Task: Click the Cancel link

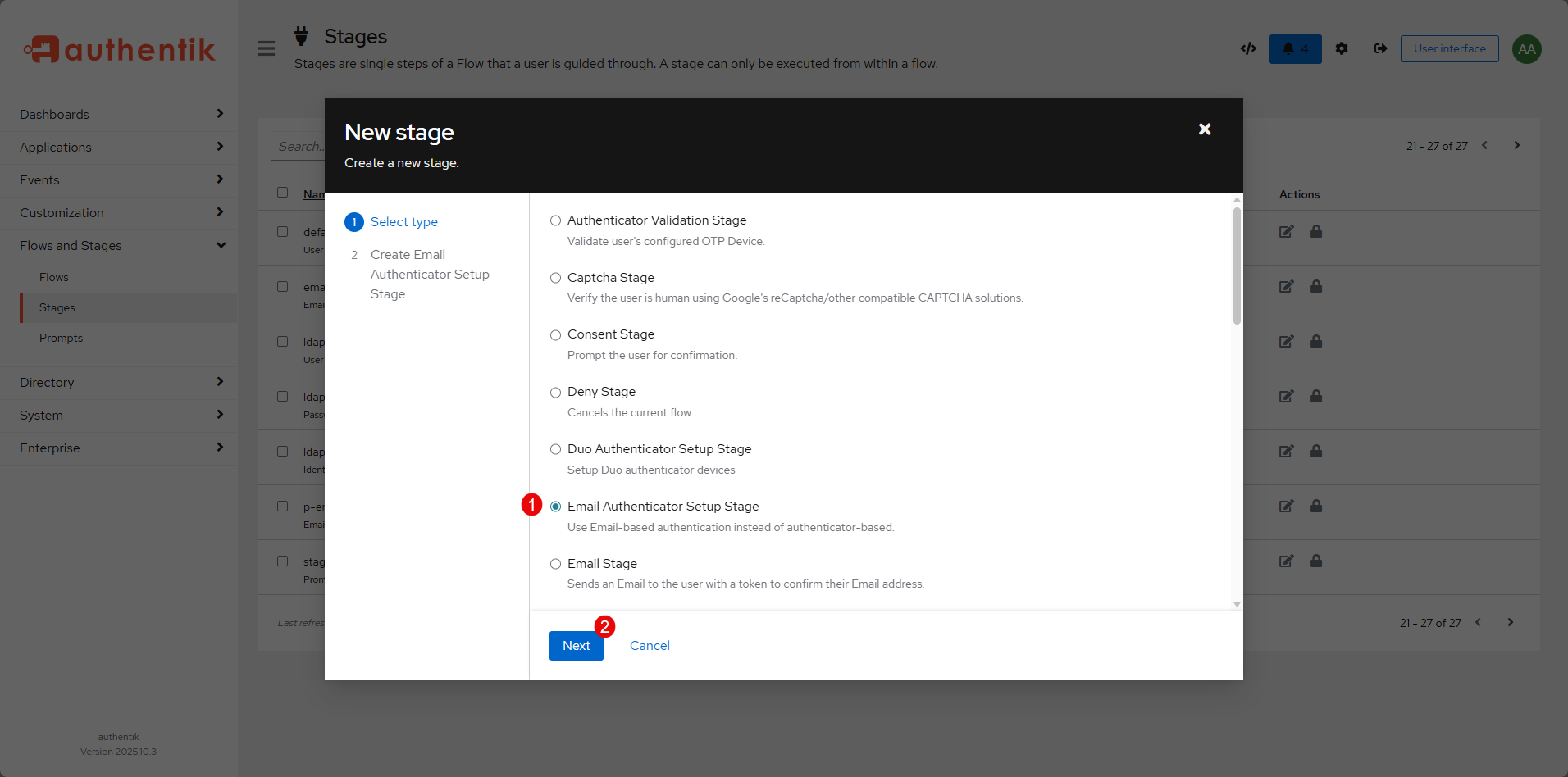Action: tap(650, 646)
